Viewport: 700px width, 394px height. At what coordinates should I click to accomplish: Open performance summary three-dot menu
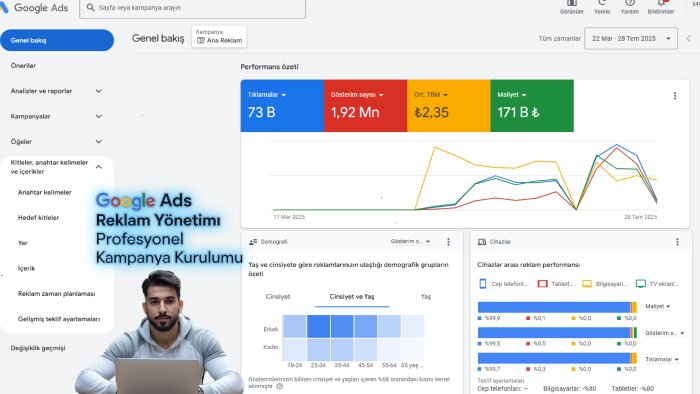[x=675, y=96]
